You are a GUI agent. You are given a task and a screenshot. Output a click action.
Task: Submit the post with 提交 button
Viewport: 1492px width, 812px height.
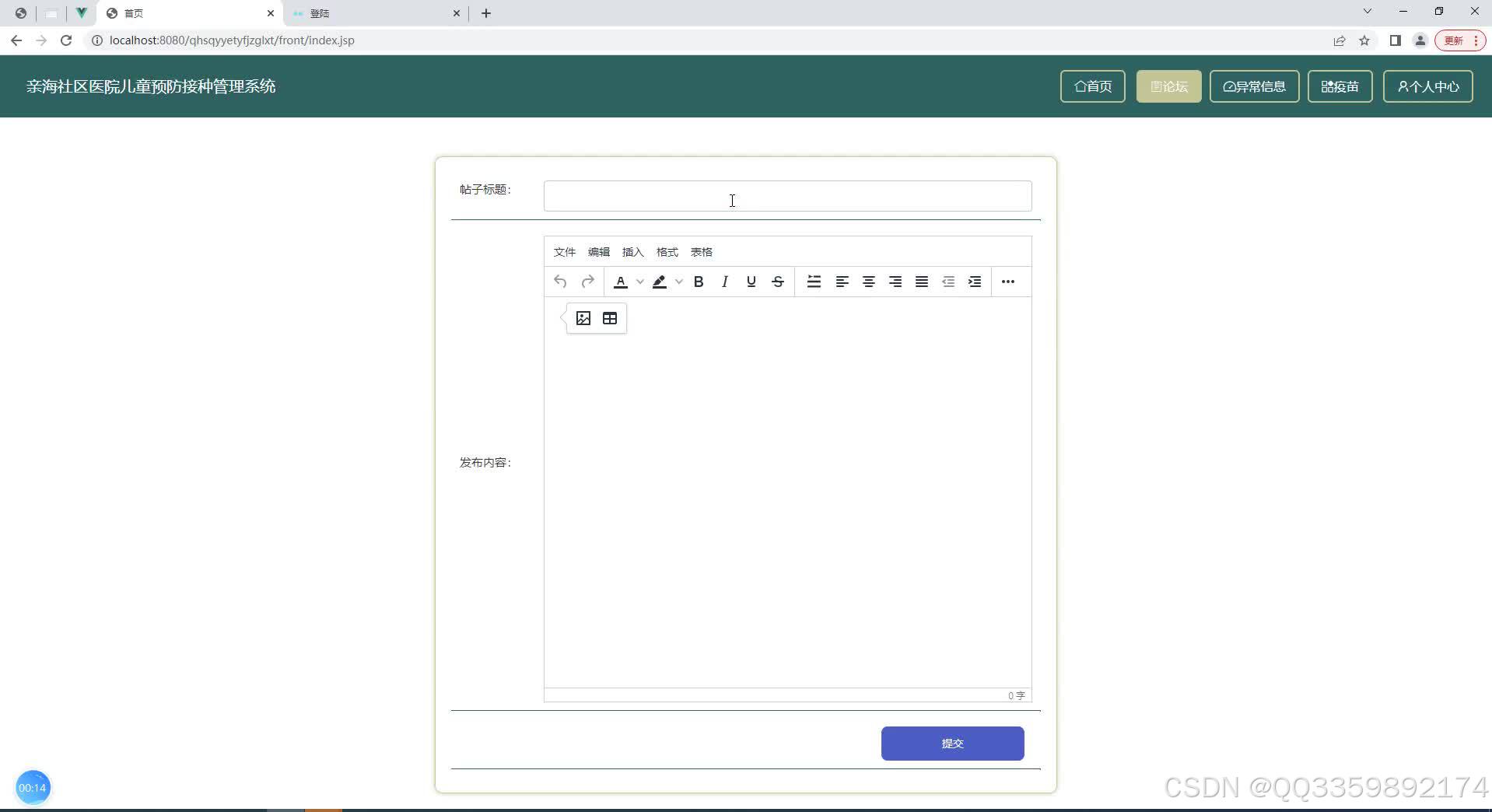coord(952,744)
